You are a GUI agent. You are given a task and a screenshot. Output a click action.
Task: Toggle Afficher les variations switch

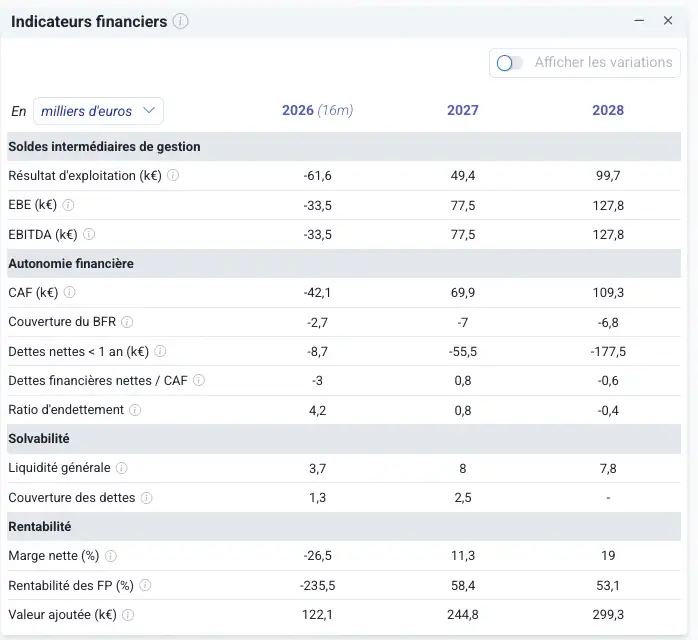tap(510, 63)
